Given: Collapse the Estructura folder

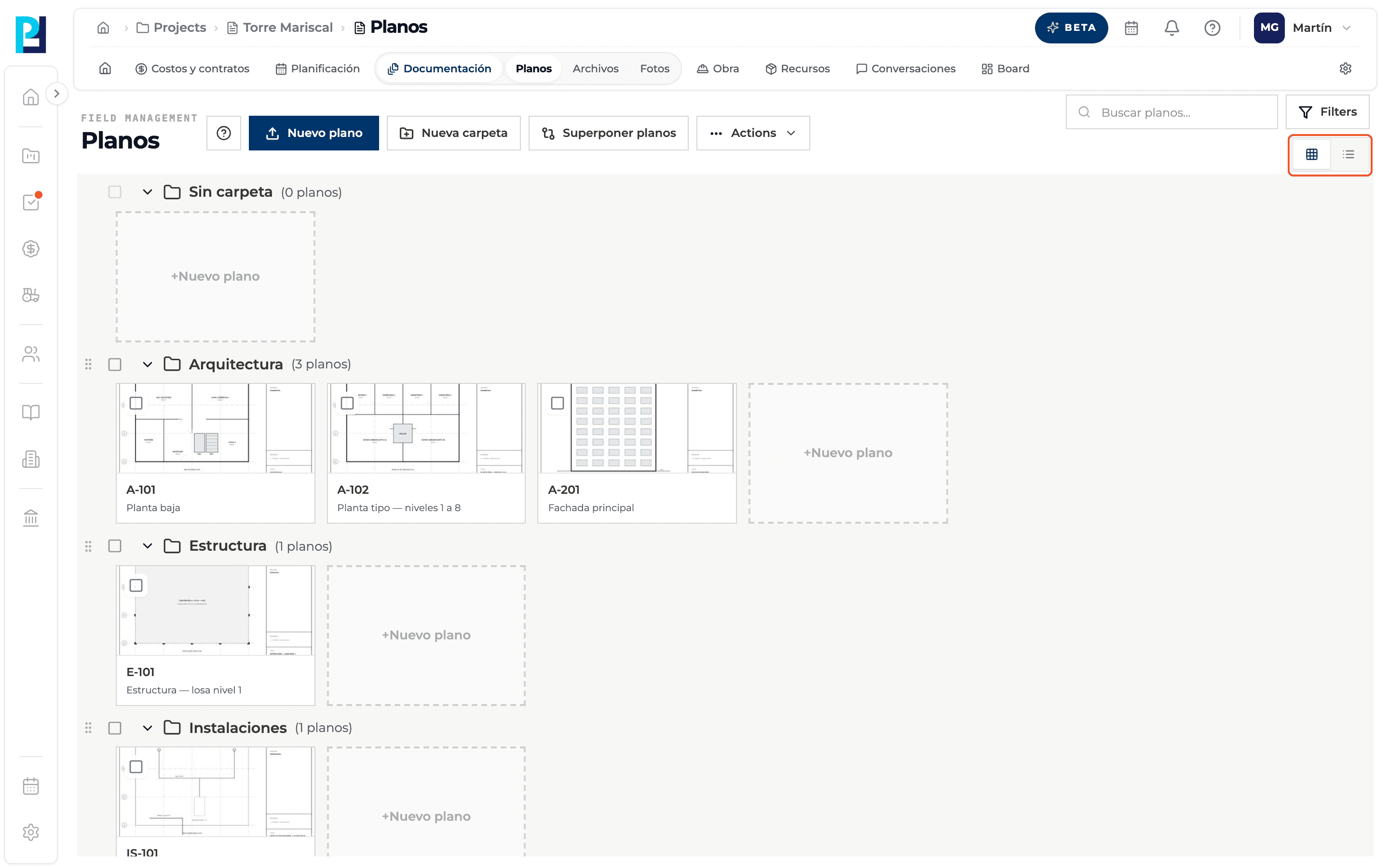Looking at the screenshot, I should tap(148, 546).
